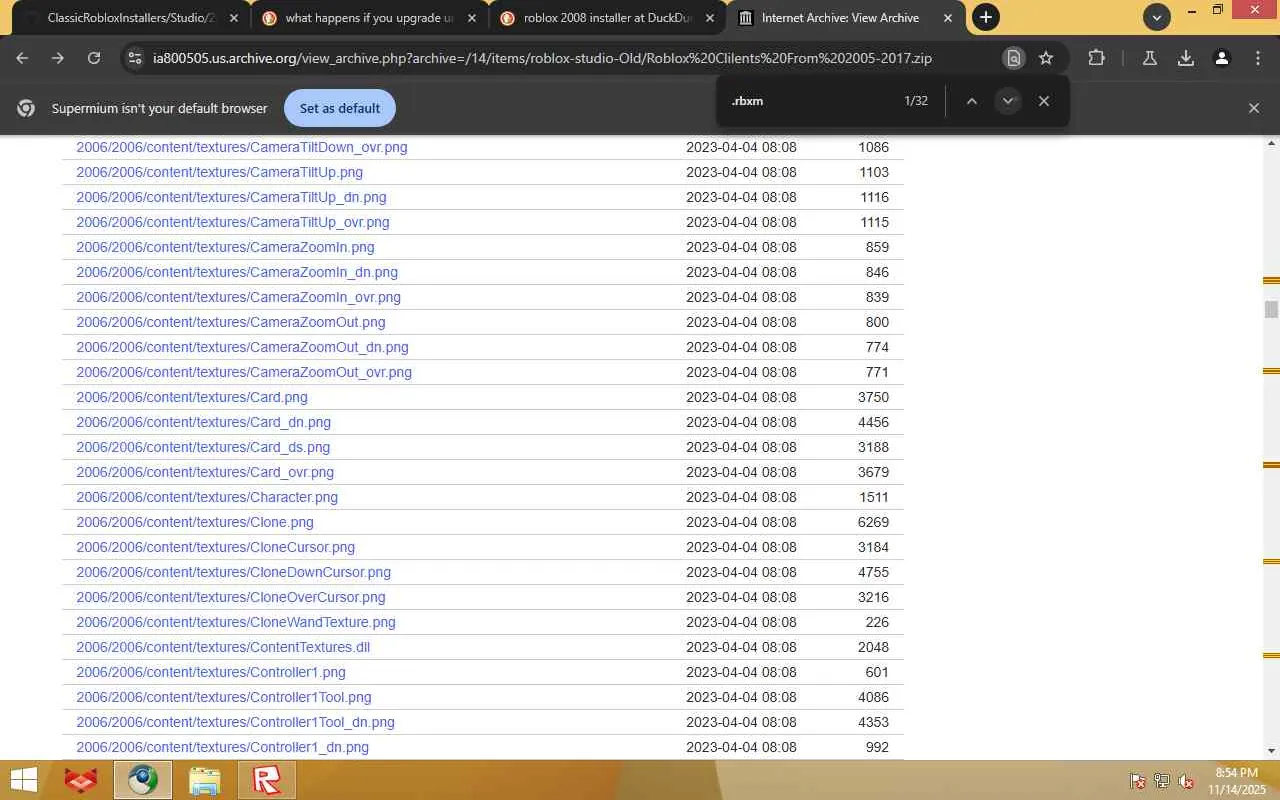This screenshot has width=1280, height=800.
Task: Click the find-in-page icon in the address bar
Action: pos(1013,58)
